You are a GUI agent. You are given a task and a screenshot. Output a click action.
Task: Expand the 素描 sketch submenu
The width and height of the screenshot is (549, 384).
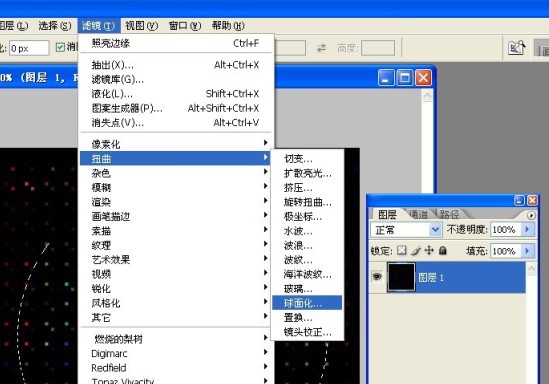[x=175, y=231]
